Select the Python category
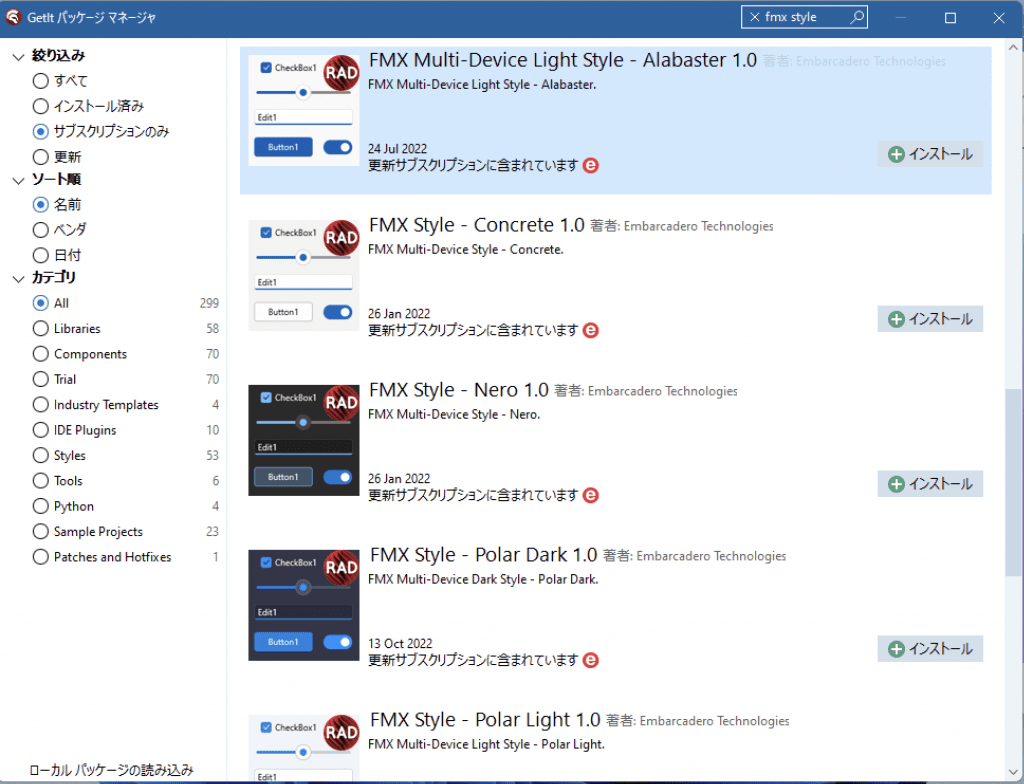1024x784 pixels. [x=63, y=506]
